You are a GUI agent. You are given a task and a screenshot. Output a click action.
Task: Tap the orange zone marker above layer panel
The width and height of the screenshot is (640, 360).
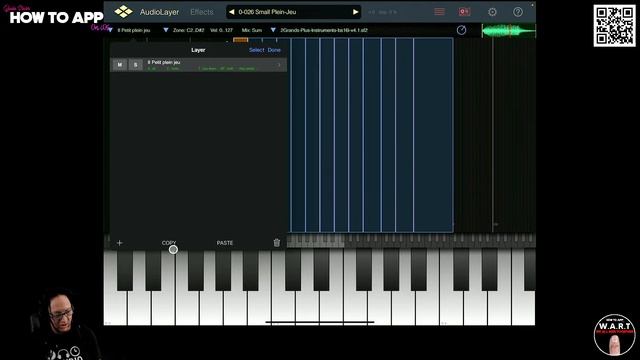[x=240, y=40]
